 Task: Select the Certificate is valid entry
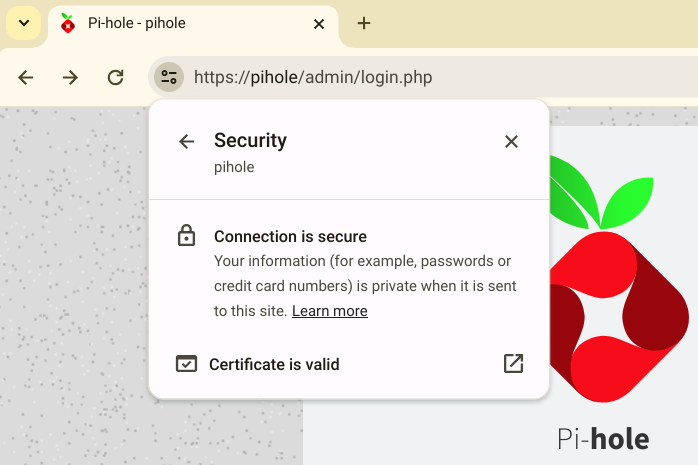point(274,364)
